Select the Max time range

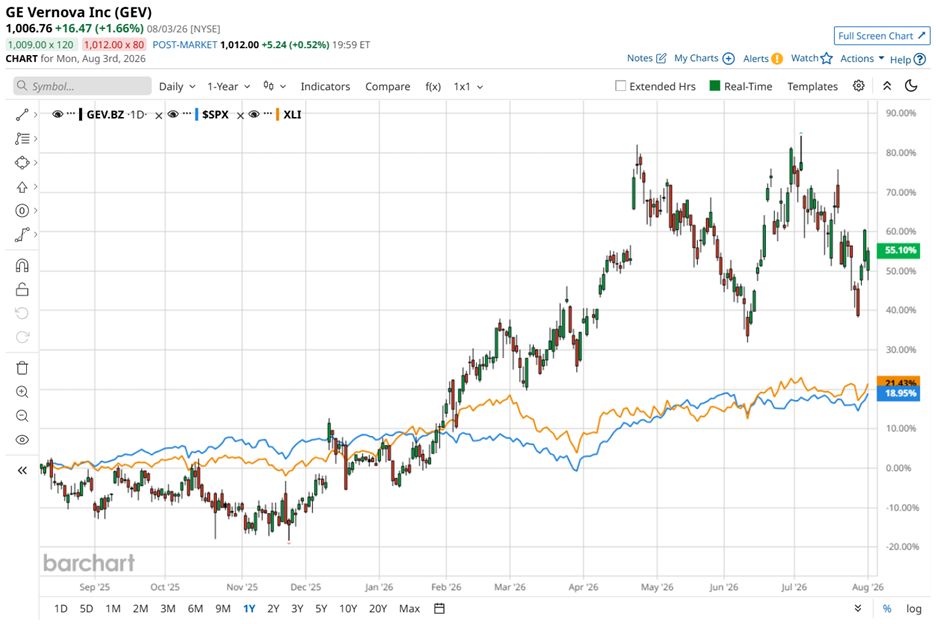pyautogui.click(x=410, y=608)
